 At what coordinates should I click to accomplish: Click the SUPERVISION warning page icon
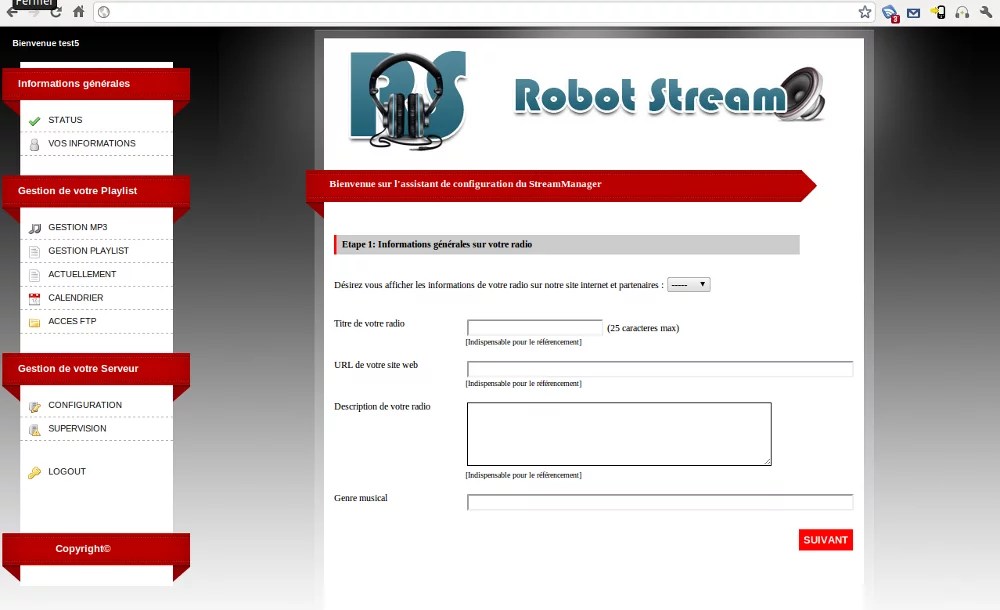[x=34, y=429]
